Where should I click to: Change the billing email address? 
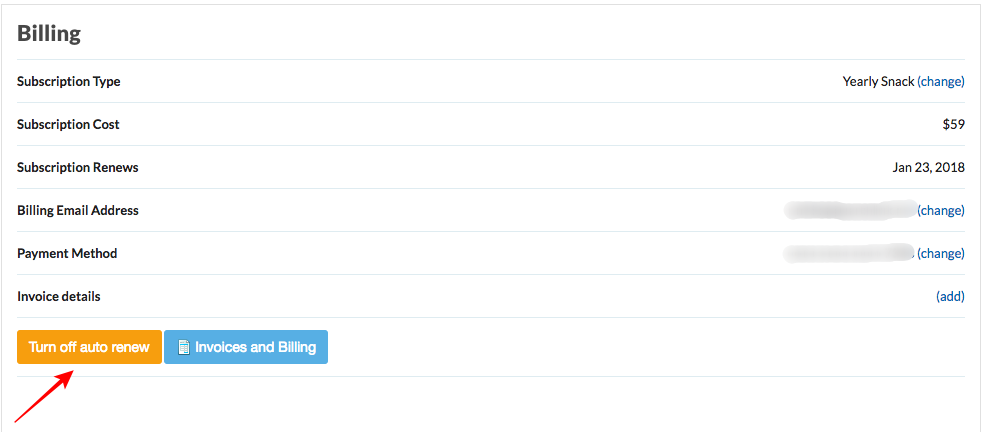coord(941,210)
